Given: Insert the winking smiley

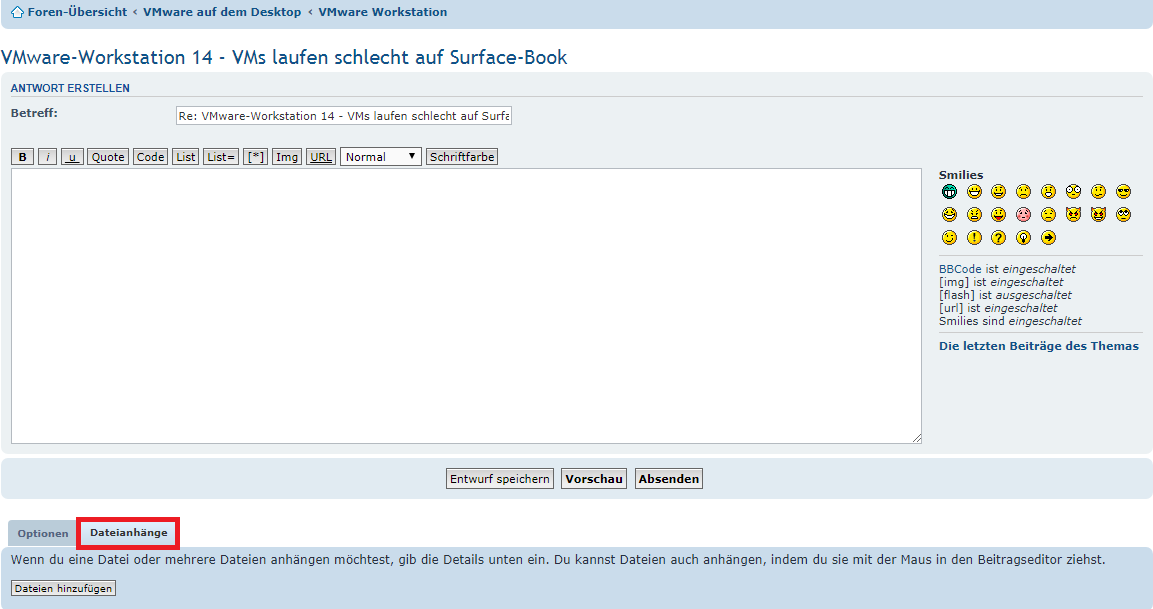Looking at the screenshot, I should tap(949, 237).
